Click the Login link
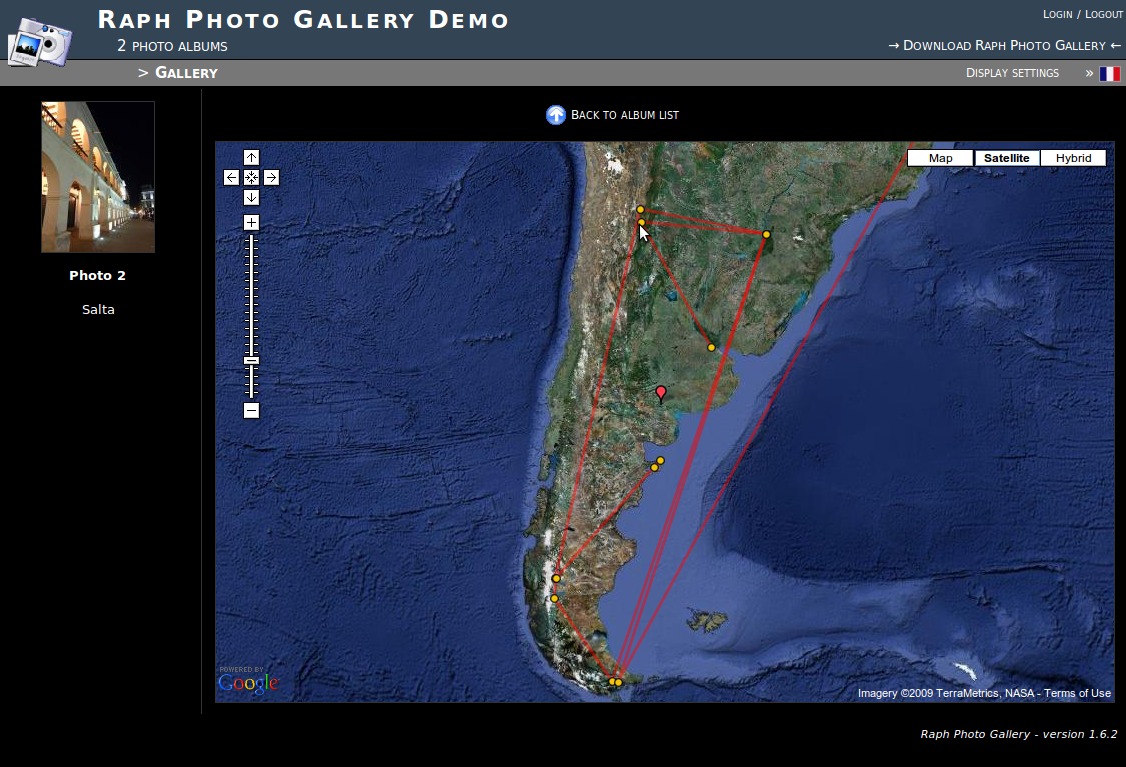The height and width of the screenshot is (767, 1126). click(x=1057, y=14)
